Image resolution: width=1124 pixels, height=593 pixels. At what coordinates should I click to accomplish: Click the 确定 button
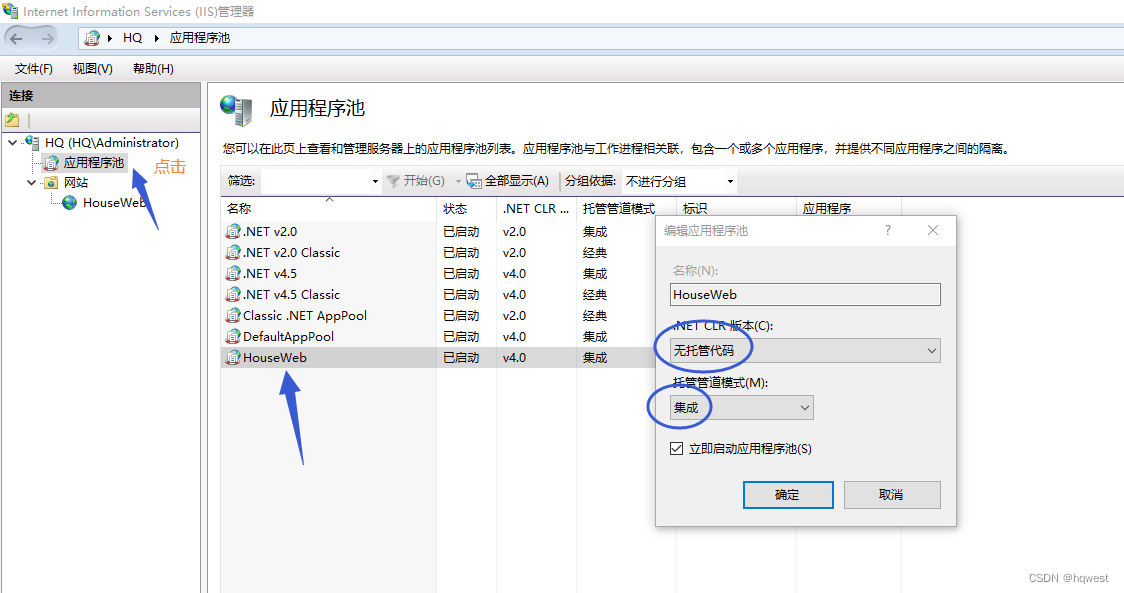pos(788,495)
